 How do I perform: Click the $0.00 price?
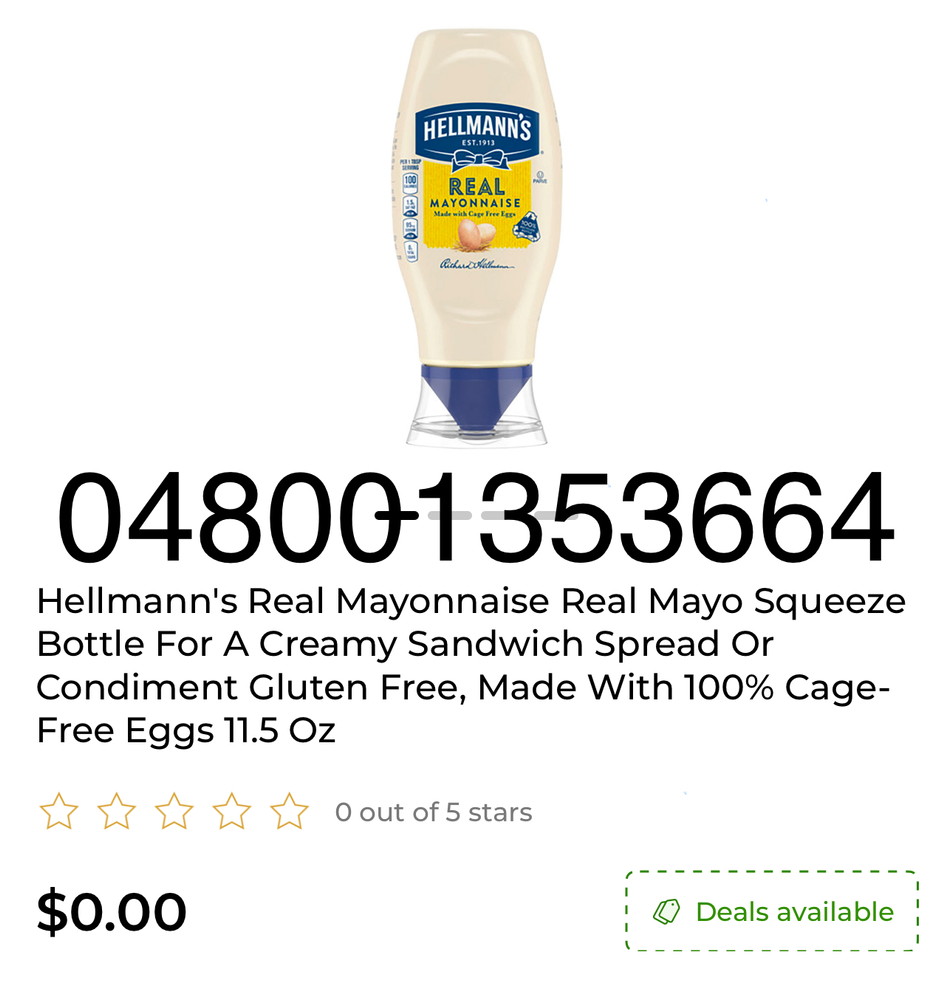(112, 911)
